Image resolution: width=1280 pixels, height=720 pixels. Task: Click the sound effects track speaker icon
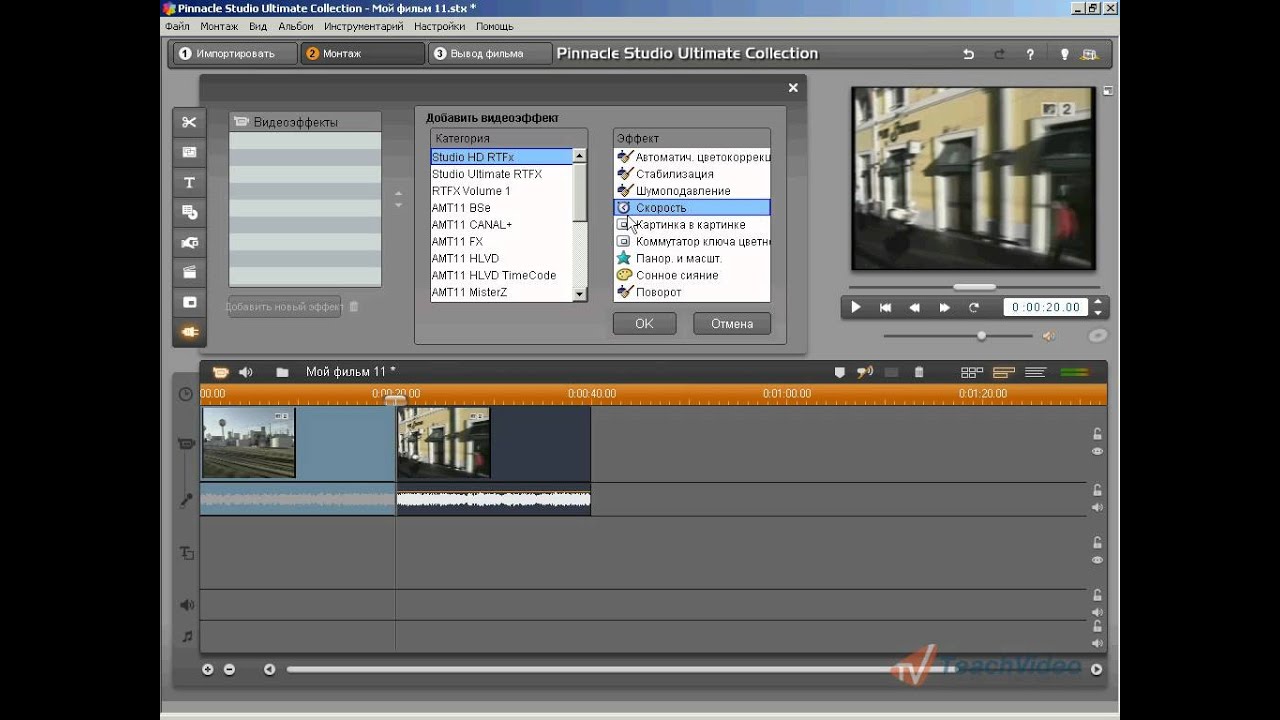[x=186, y=605]
